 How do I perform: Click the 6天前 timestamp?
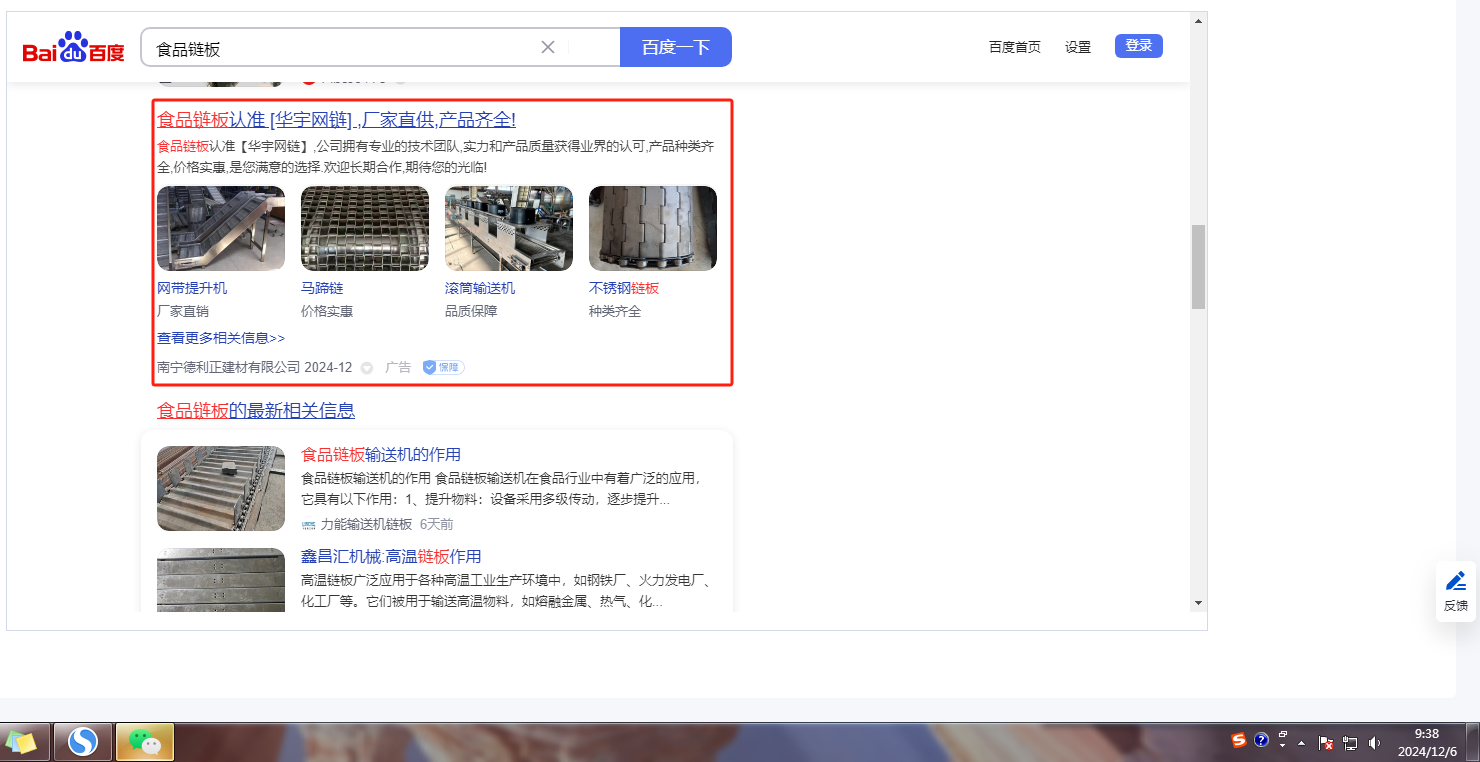[436, 524]
